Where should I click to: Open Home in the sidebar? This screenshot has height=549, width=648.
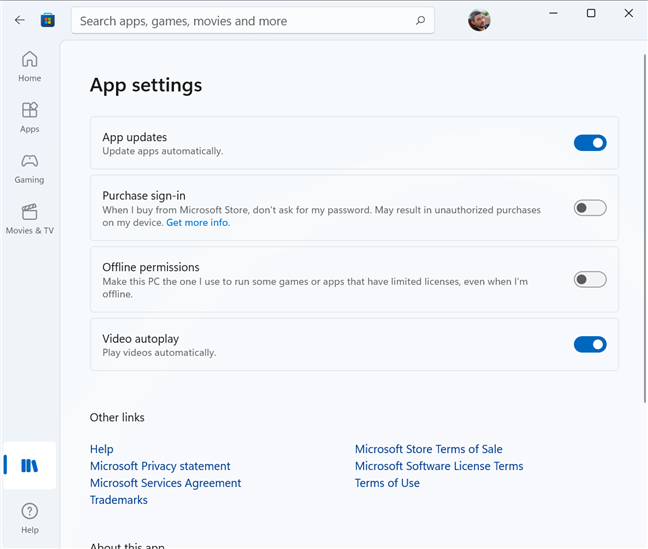pyautogui.click(x=29, y=66)
